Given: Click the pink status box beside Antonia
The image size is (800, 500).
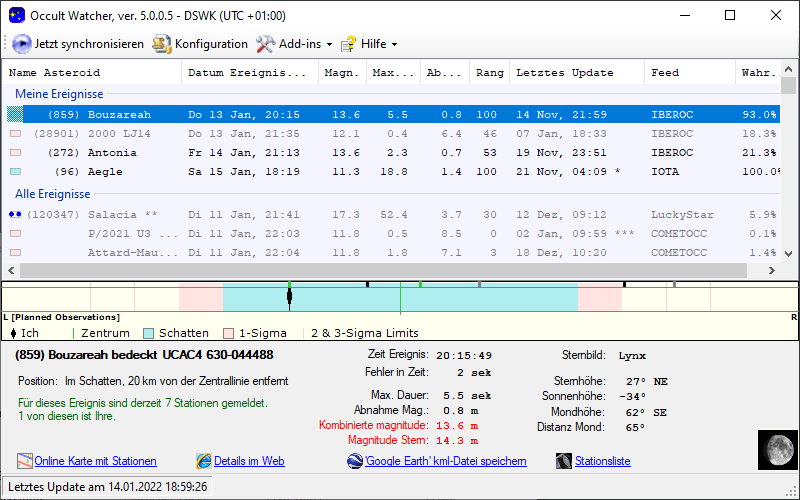Looking at the screenshot, I should coord(14,153).
